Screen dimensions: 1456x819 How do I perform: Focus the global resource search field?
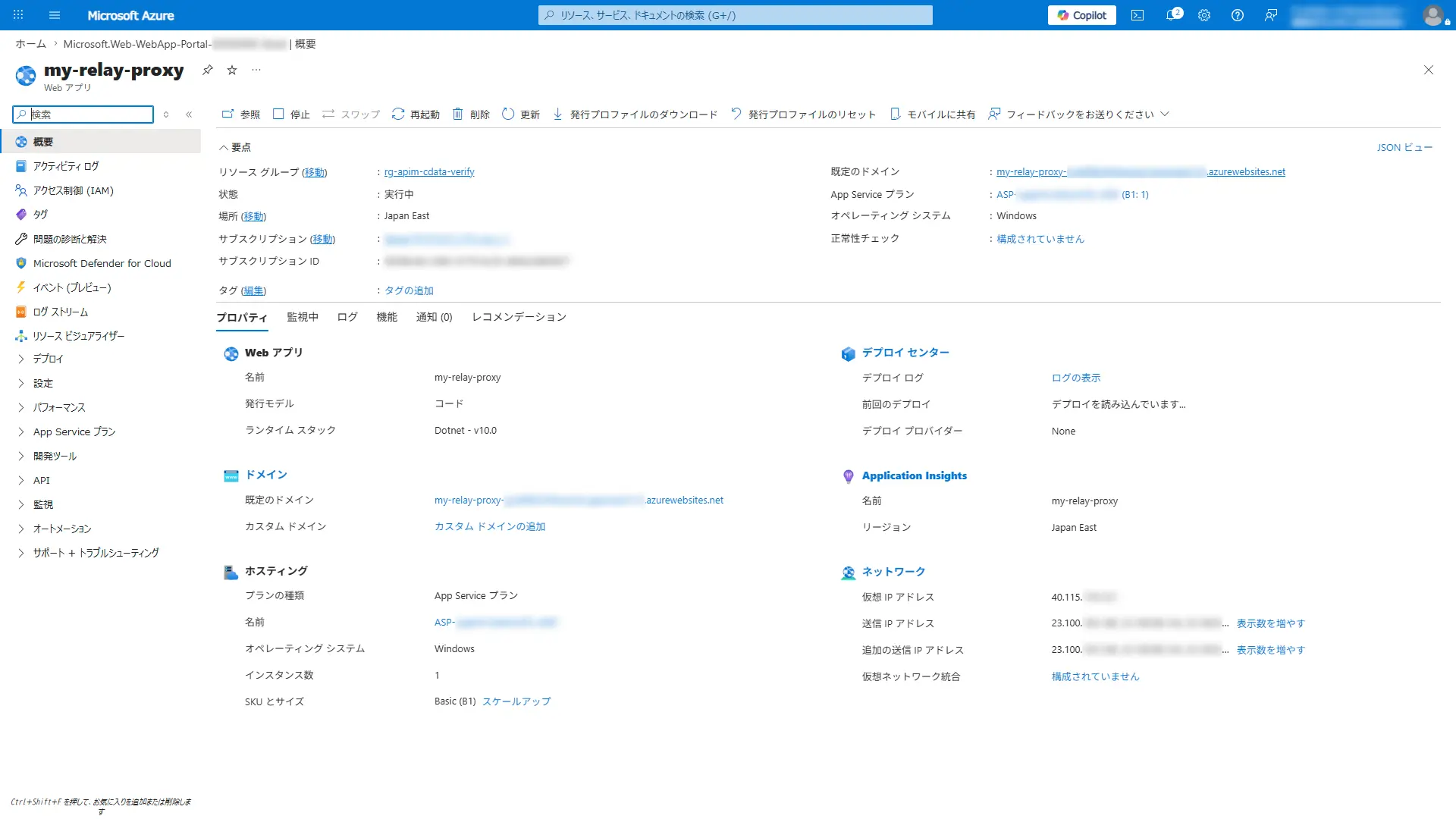736,15
